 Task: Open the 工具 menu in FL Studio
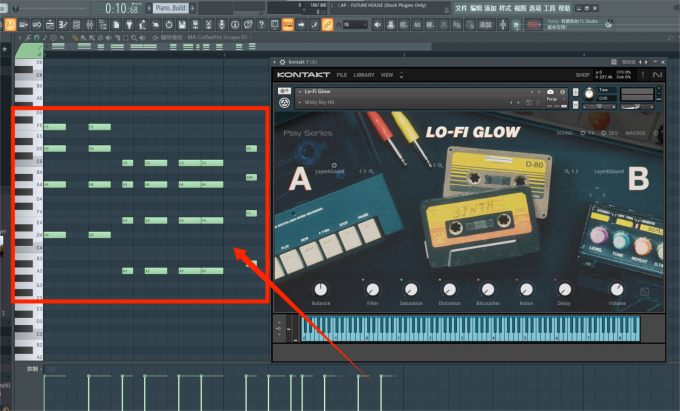549,8
